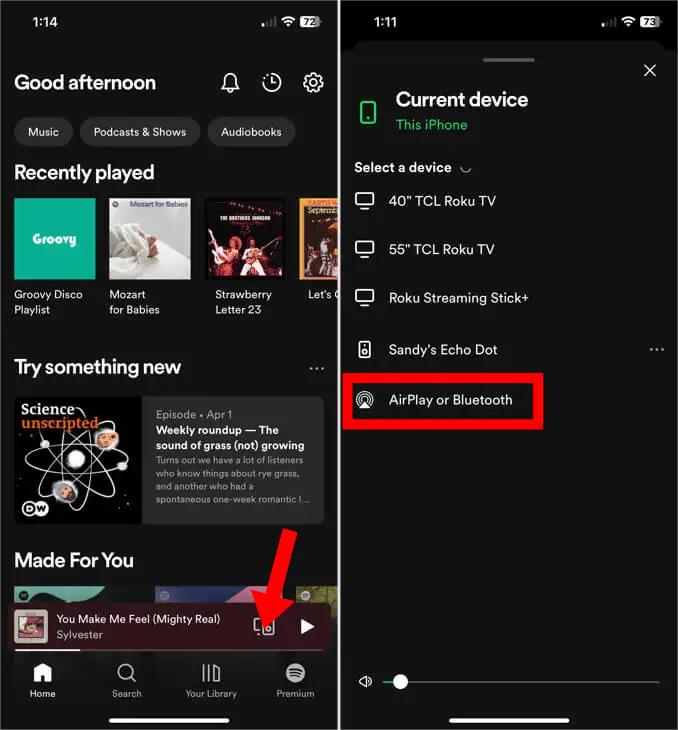Tap the Made For You heading

click(74, 560)
